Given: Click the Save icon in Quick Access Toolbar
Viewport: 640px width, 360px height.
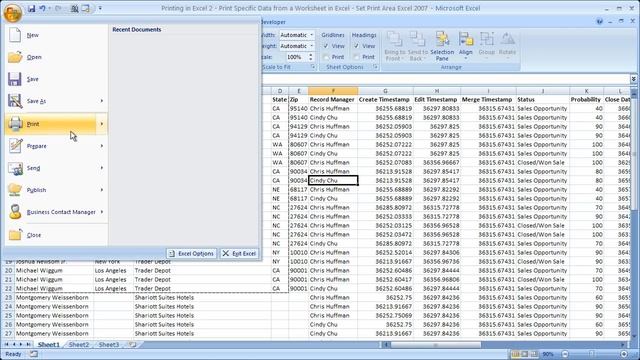Looking at the screenshot, I should [31, 8].
